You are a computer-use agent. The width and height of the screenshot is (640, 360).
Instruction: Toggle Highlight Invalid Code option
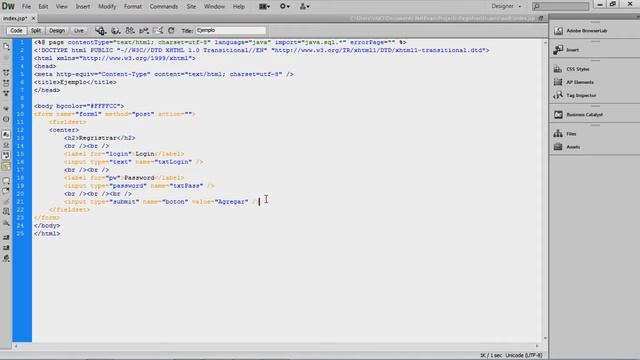click(x=6, y=145)
